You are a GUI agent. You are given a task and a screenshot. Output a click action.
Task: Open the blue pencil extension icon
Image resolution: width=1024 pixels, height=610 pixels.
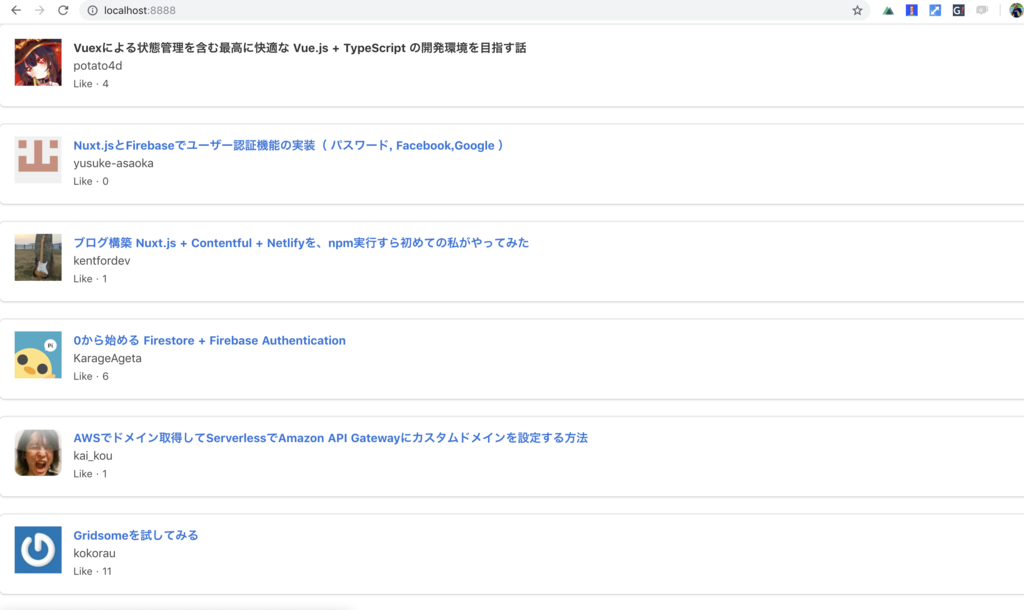(x=935, y=10)
